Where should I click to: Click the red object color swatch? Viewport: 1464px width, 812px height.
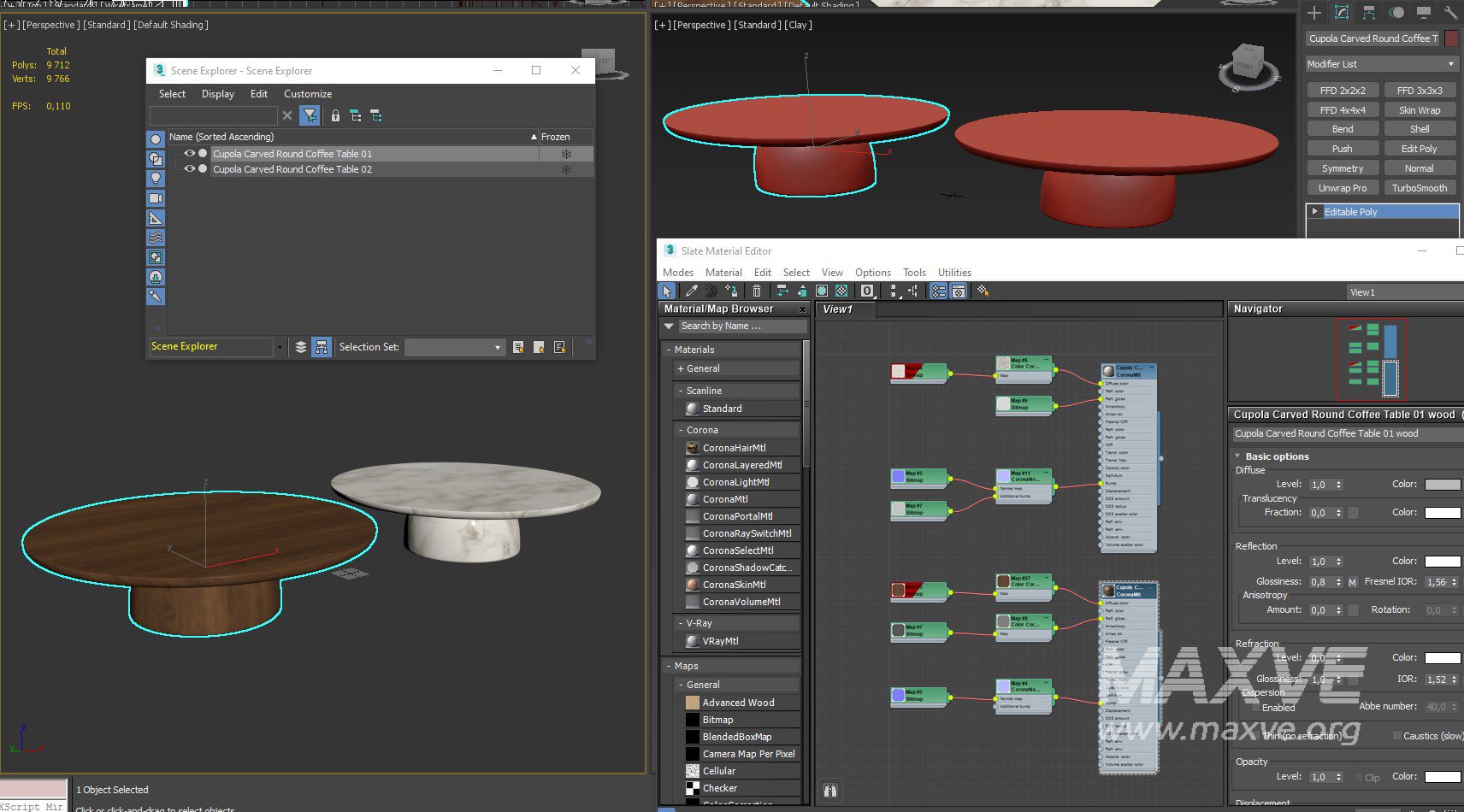pyautogui.click(x=1451, y=38)
